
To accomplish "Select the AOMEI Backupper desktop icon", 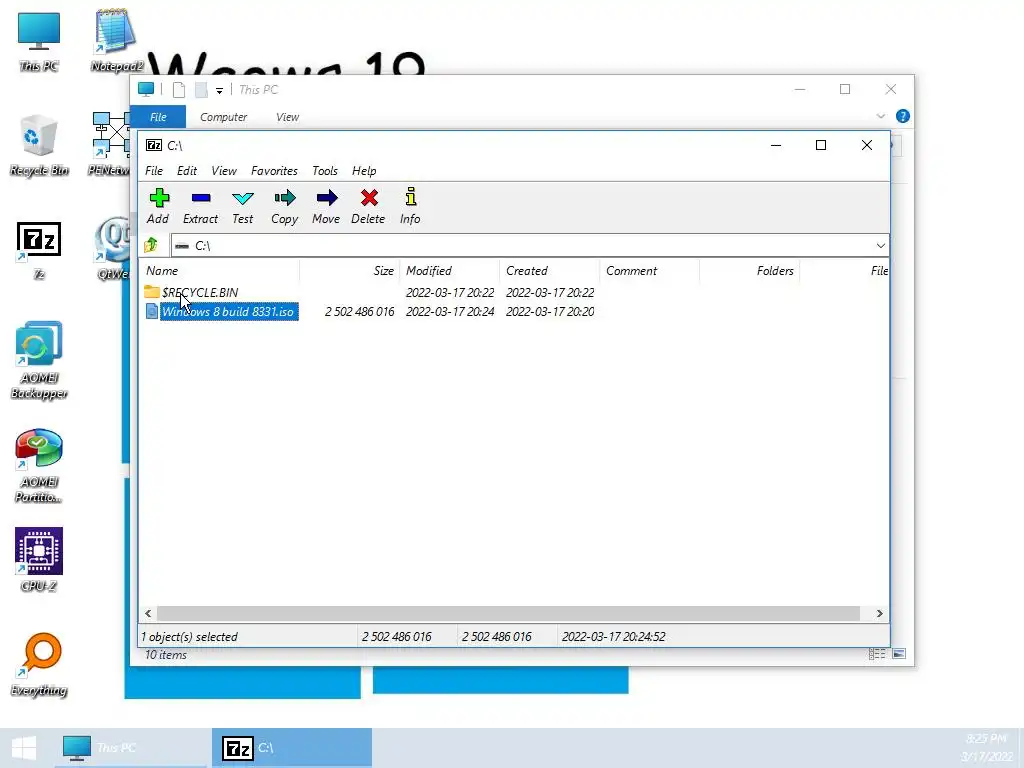I will point(39,360).
